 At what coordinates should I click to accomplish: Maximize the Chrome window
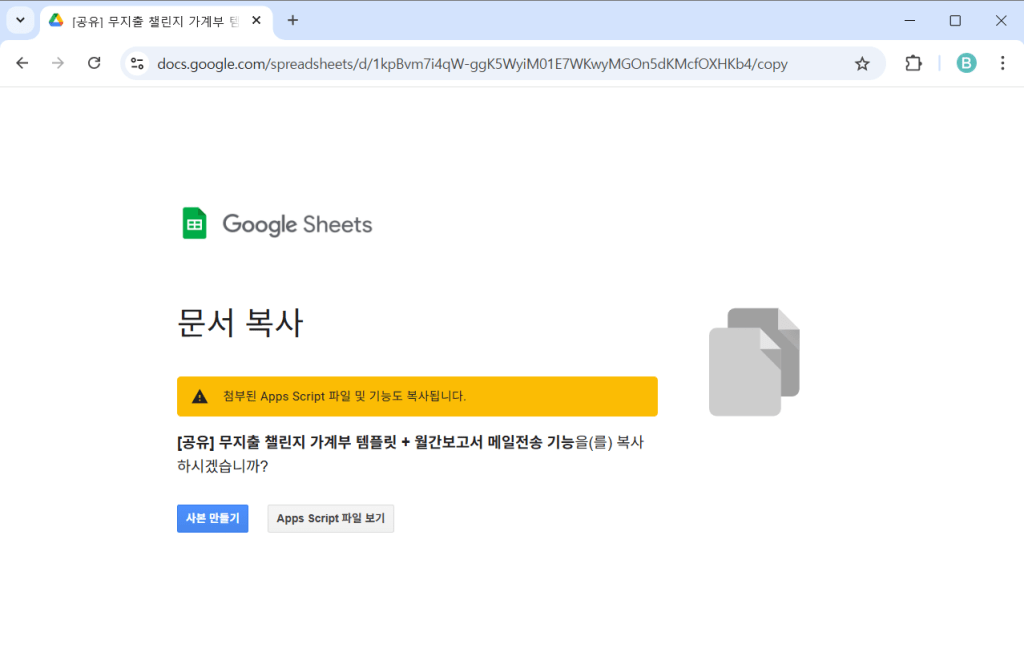point(955,20)
